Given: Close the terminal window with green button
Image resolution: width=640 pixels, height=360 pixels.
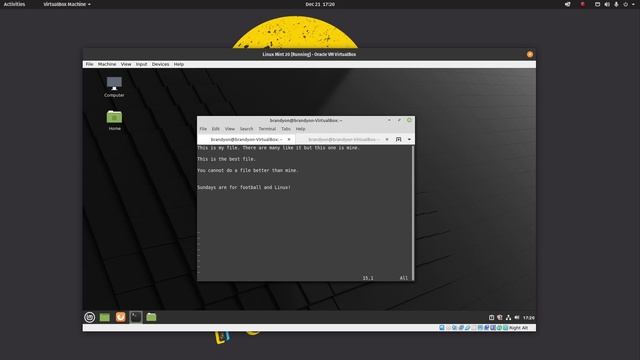Looking at the screenshot, I should point(409,120).
